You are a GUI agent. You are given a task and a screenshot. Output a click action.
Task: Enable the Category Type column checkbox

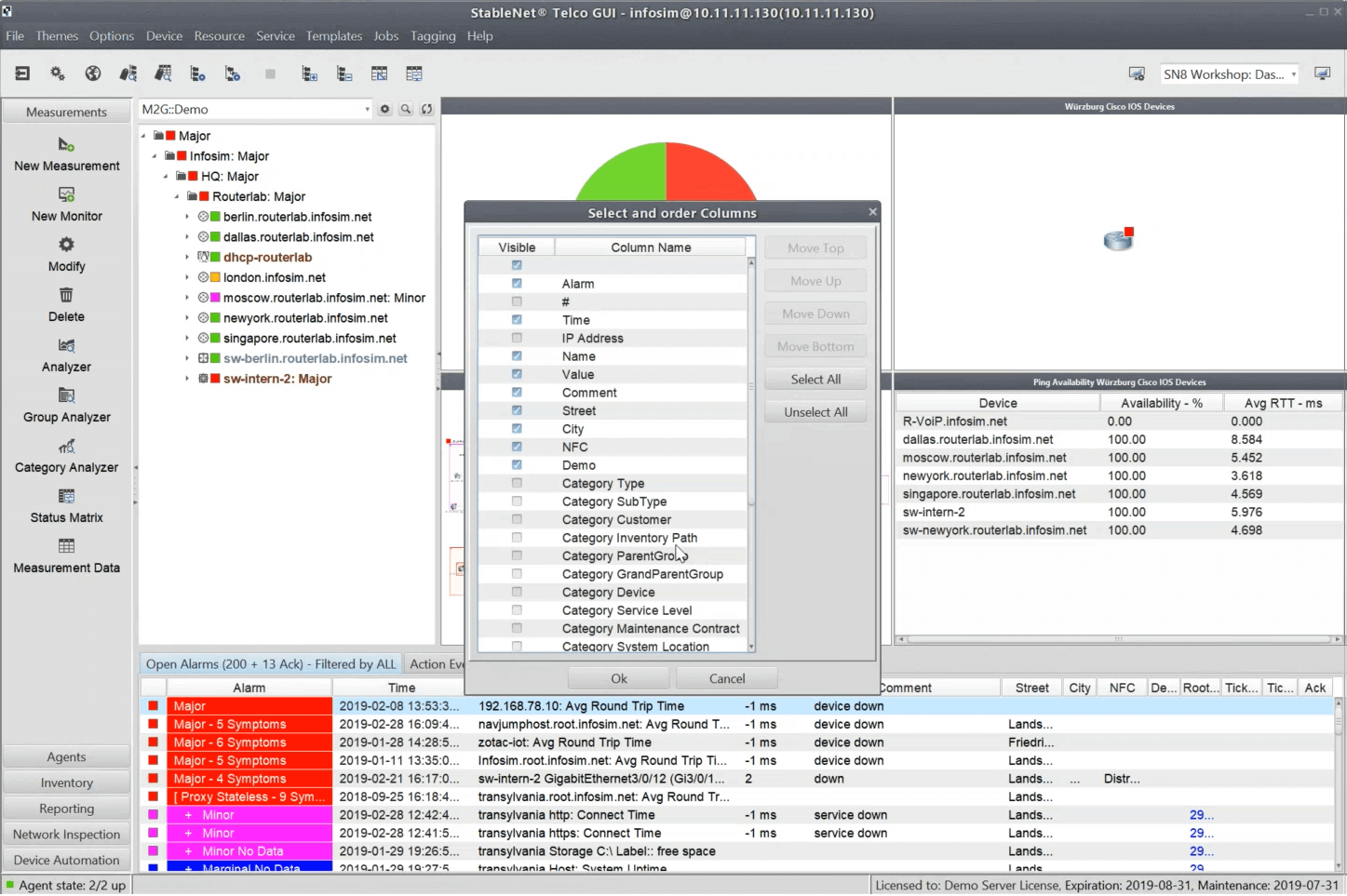pos(517,484)
